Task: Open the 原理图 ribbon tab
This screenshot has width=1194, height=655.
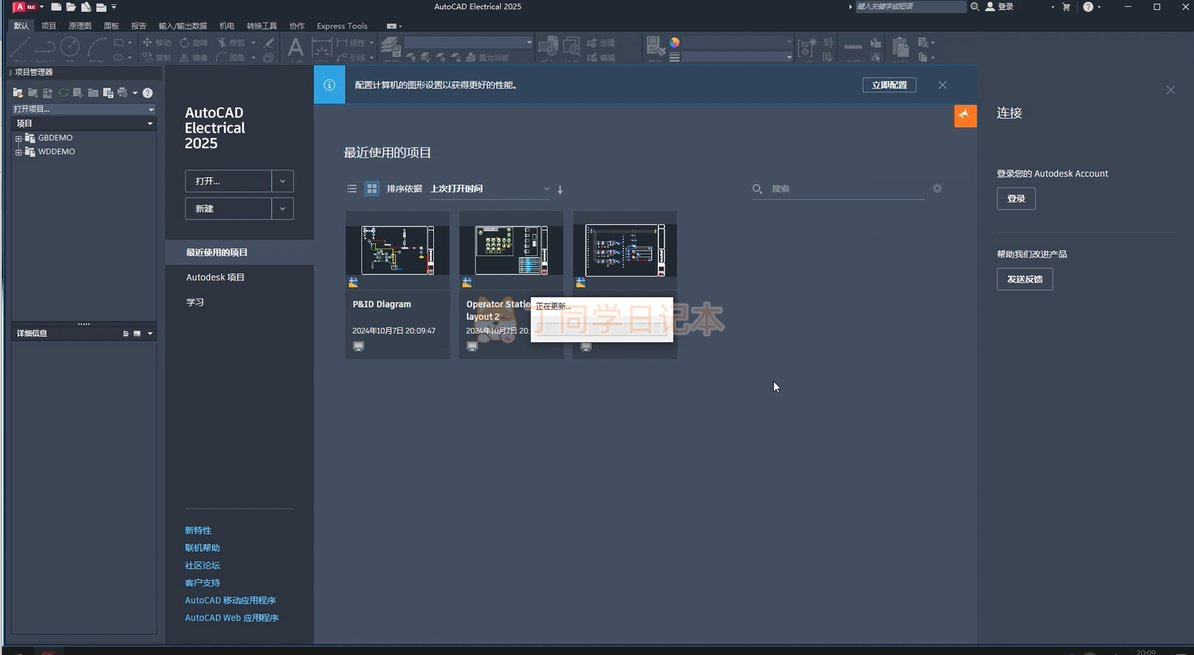Action: click(x=80, y=26)
